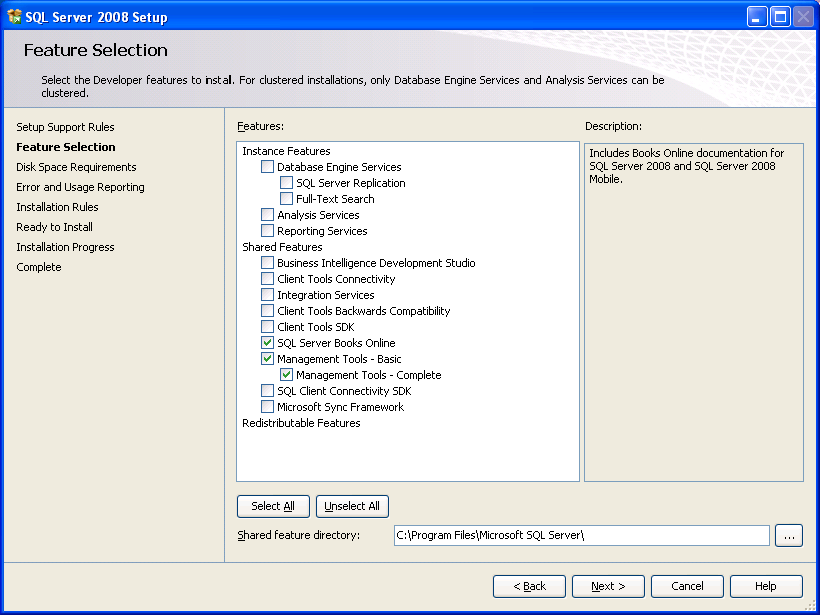Tick the Full-Text Search checkbox
The height and width of the screenshot is (615, 820).
(x=286, y=199)
